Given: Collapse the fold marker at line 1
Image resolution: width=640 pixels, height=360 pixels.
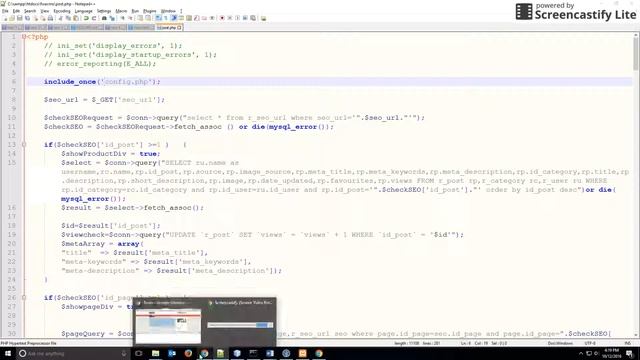Looking at the screenshot, I should 24,37.
